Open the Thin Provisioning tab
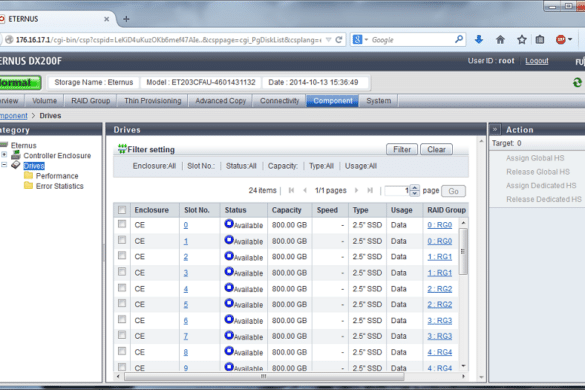The image size is (585, 390). point(153,101)
